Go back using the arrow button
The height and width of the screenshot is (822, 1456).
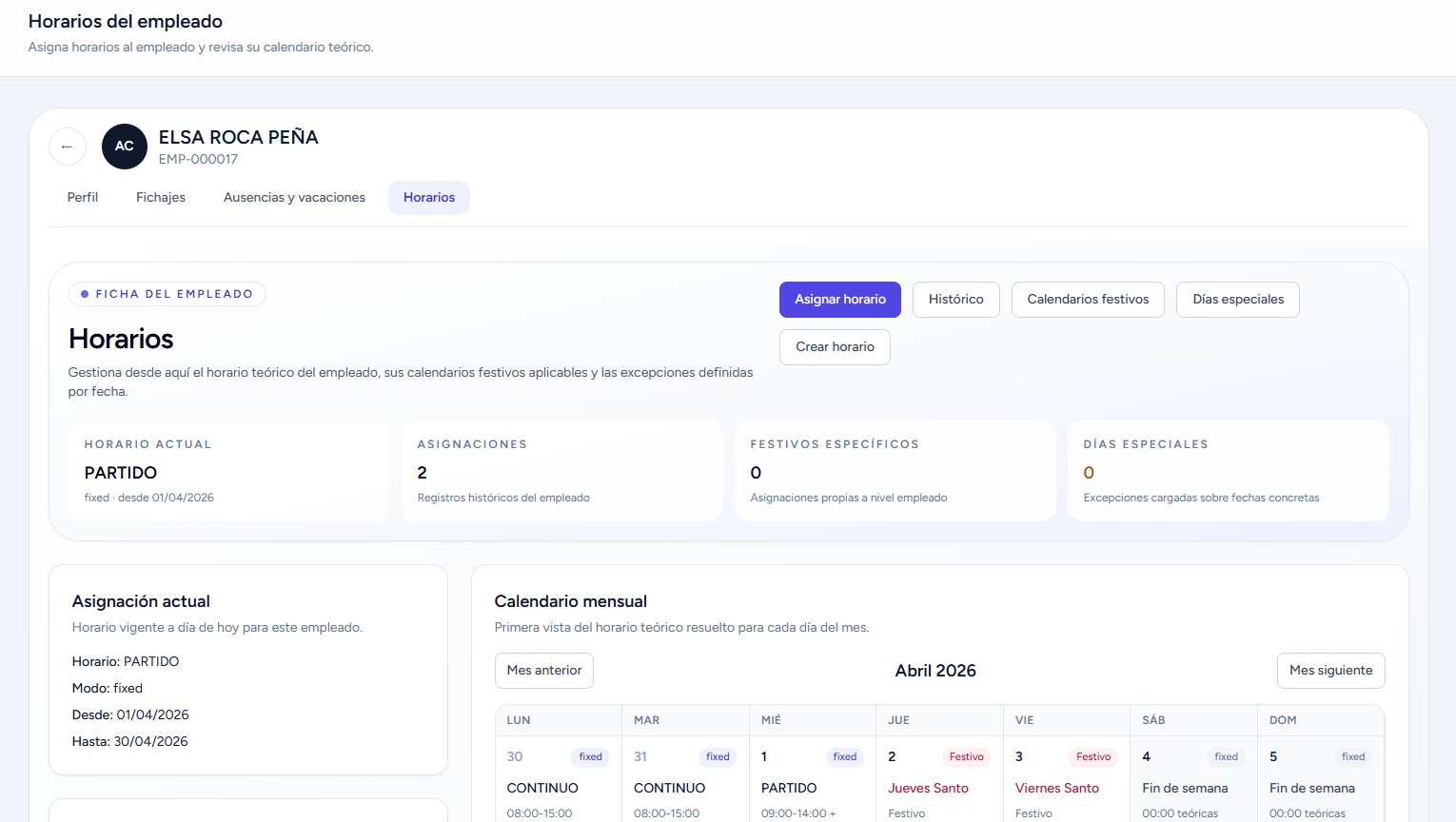(x=68, y=147)
